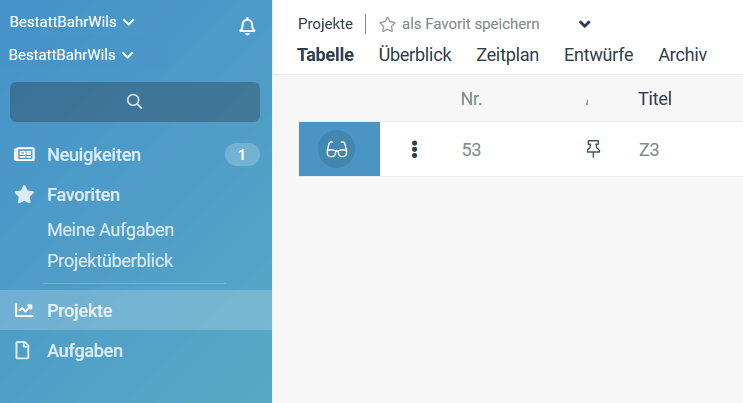This screenshot has height=403, width=743.
Task: Open Meine Aufgaben link
Action: point(110,230)
